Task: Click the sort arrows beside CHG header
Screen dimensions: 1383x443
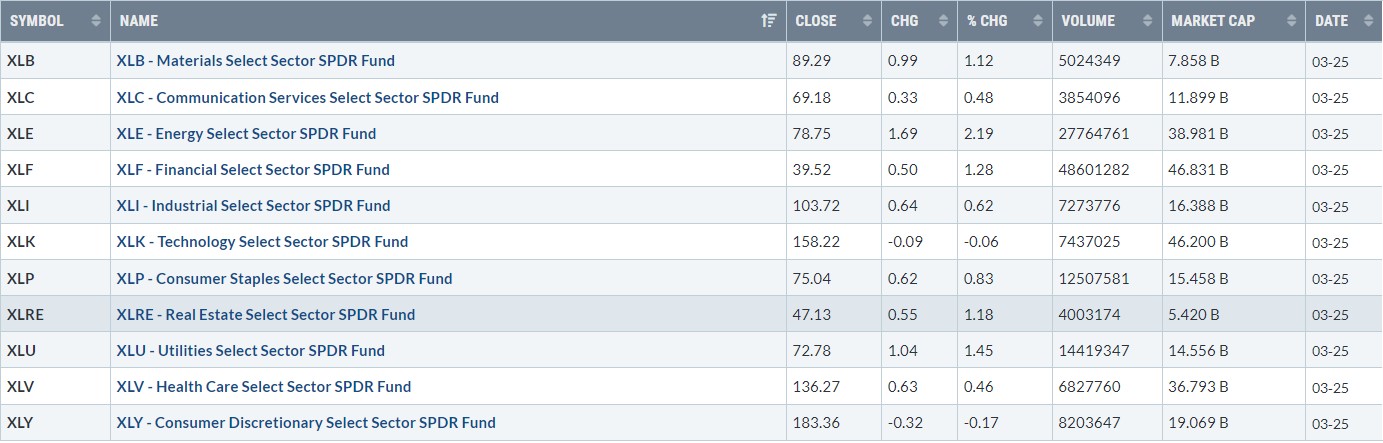Action: (940, 21)
